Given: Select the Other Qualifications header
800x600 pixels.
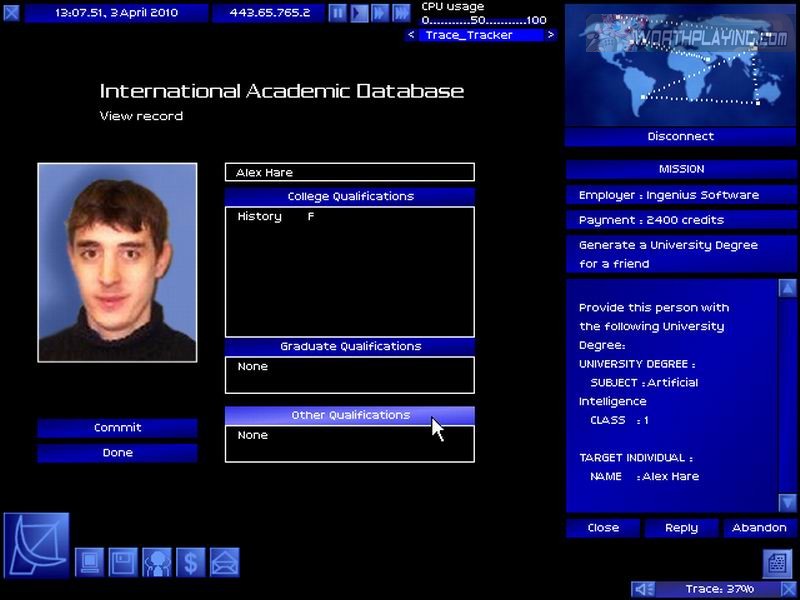Looking at the screenshot, I should 349,415.
